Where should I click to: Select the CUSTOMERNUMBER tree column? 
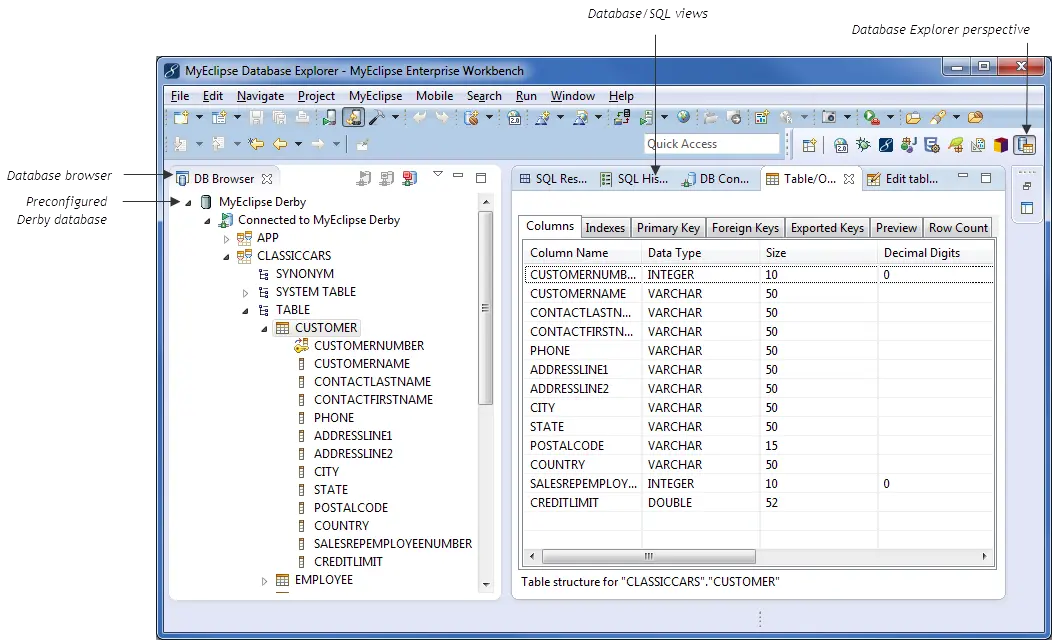pos(369,346)
